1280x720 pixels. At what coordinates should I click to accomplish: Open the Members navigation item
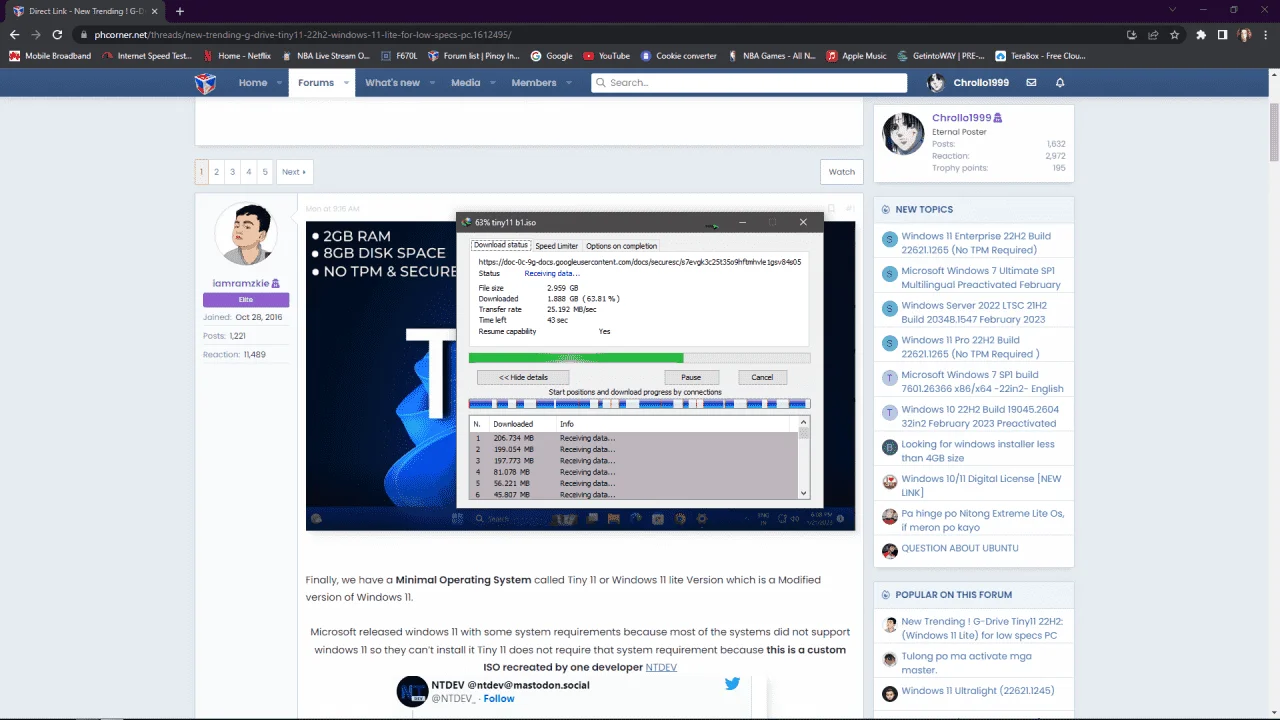click(x=534, y=83)
